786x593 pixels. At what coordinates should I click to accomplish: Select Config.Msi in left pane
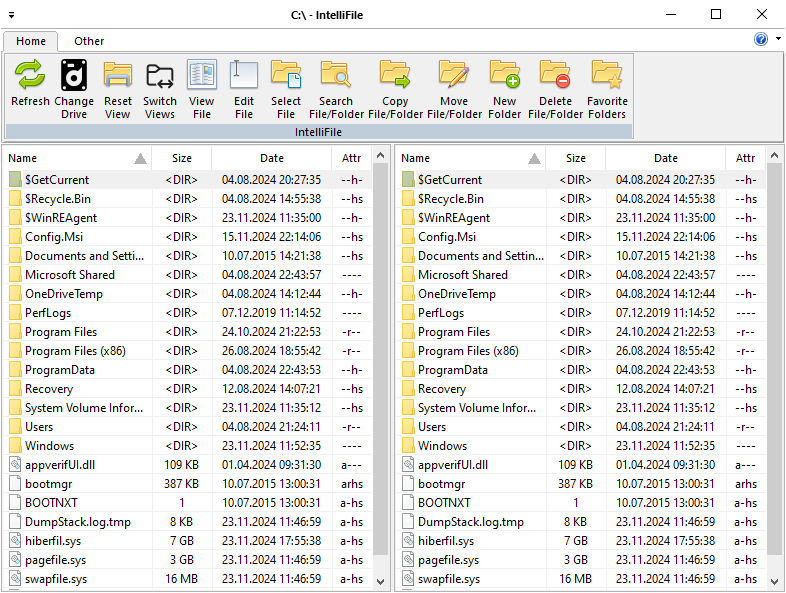[54, 237]
